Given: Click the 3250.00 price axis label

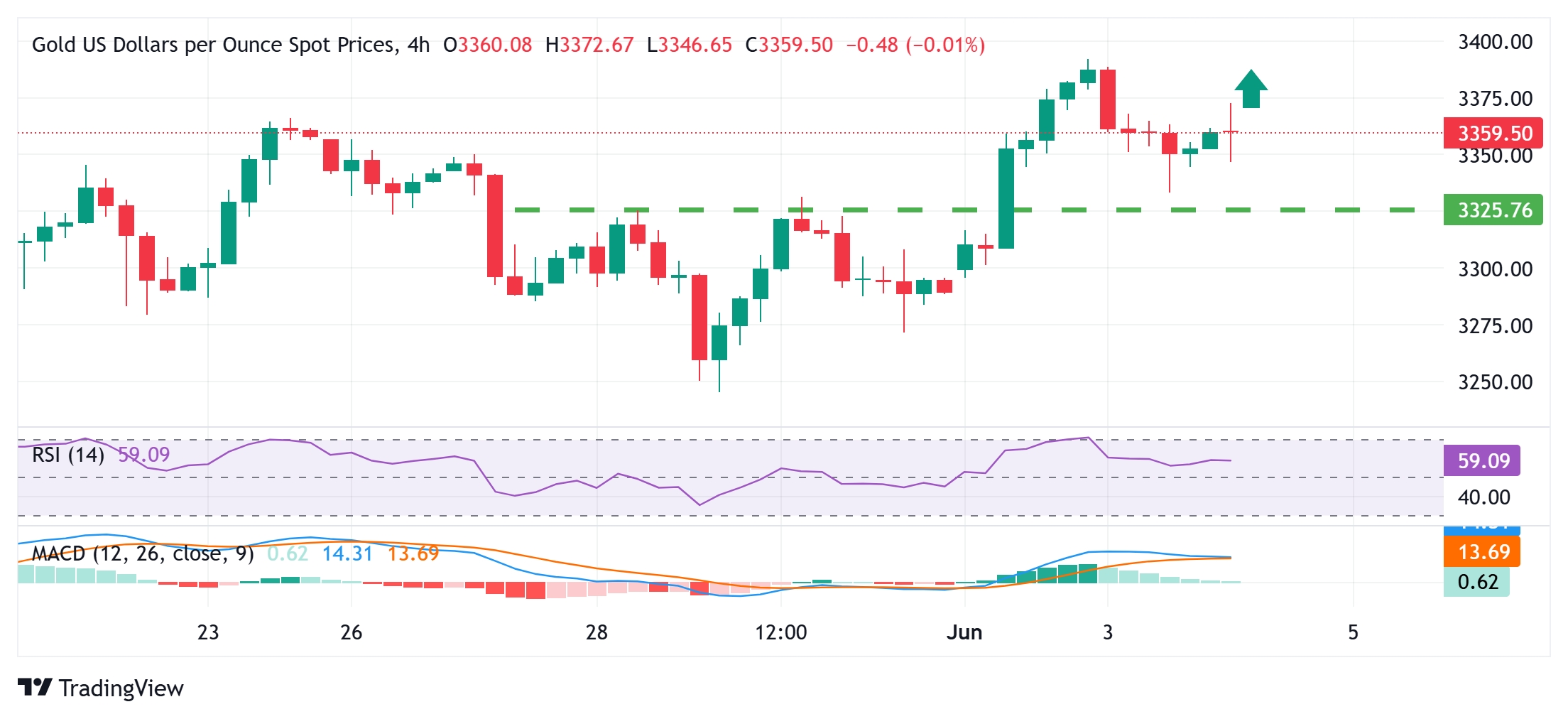Looking at the screenshot, I should click(x=1495, y=382).
